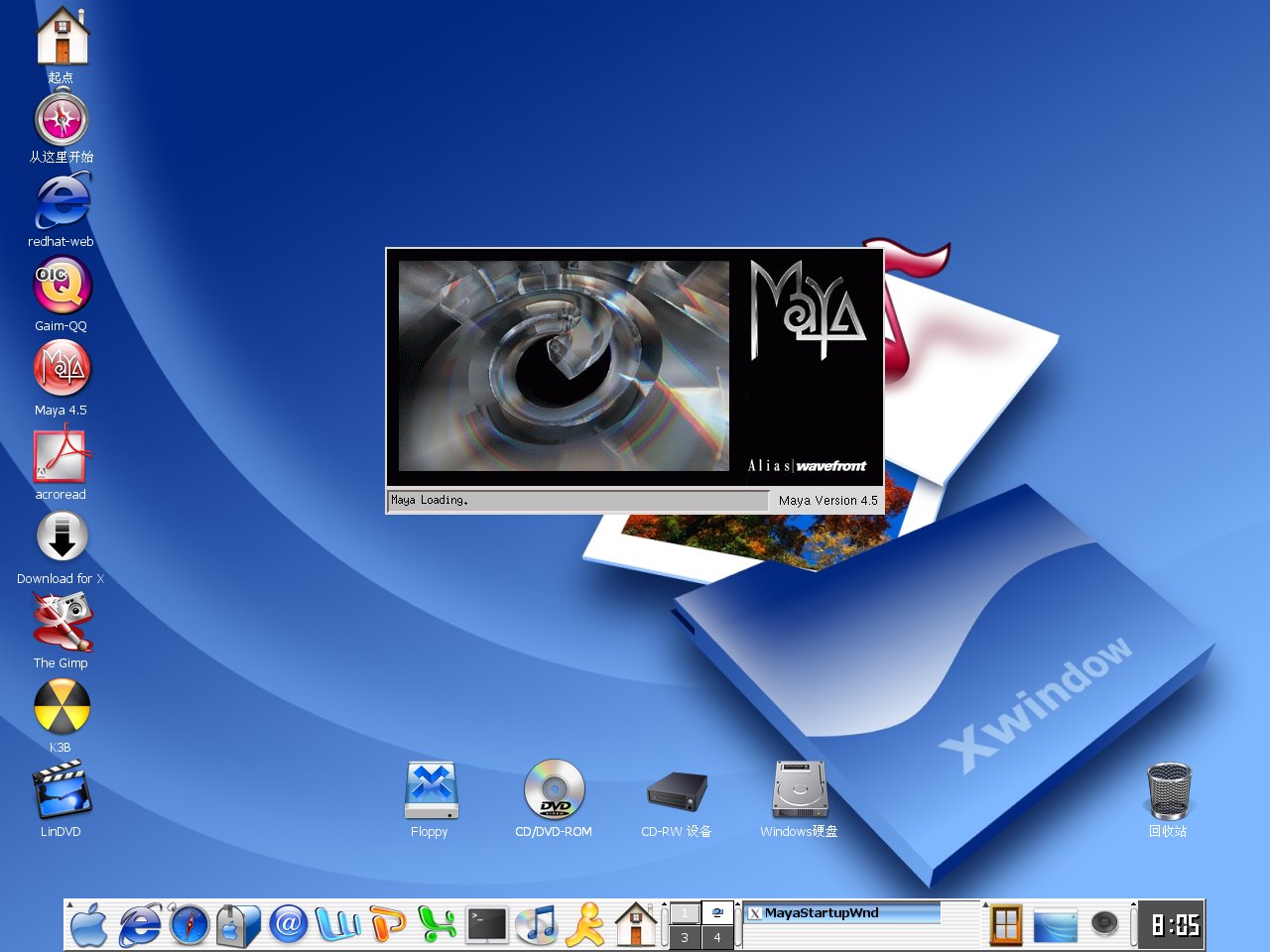Open the terminal icon in the panel
Screen dimensions: 1270x952
tap(487, 925)
